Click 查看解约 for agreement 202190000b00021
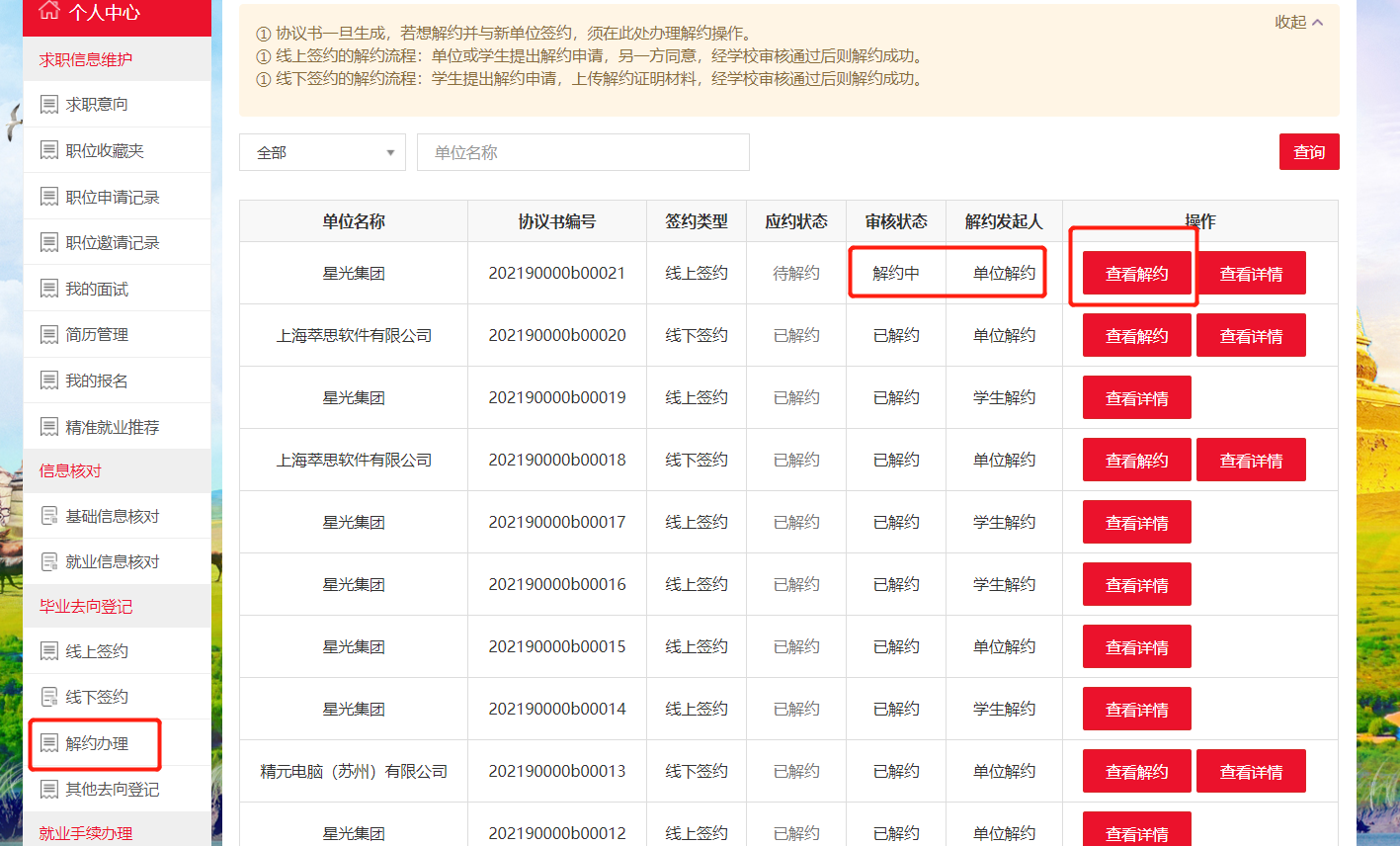This screenshot has height=846, width=1400. coord(1136,274)
